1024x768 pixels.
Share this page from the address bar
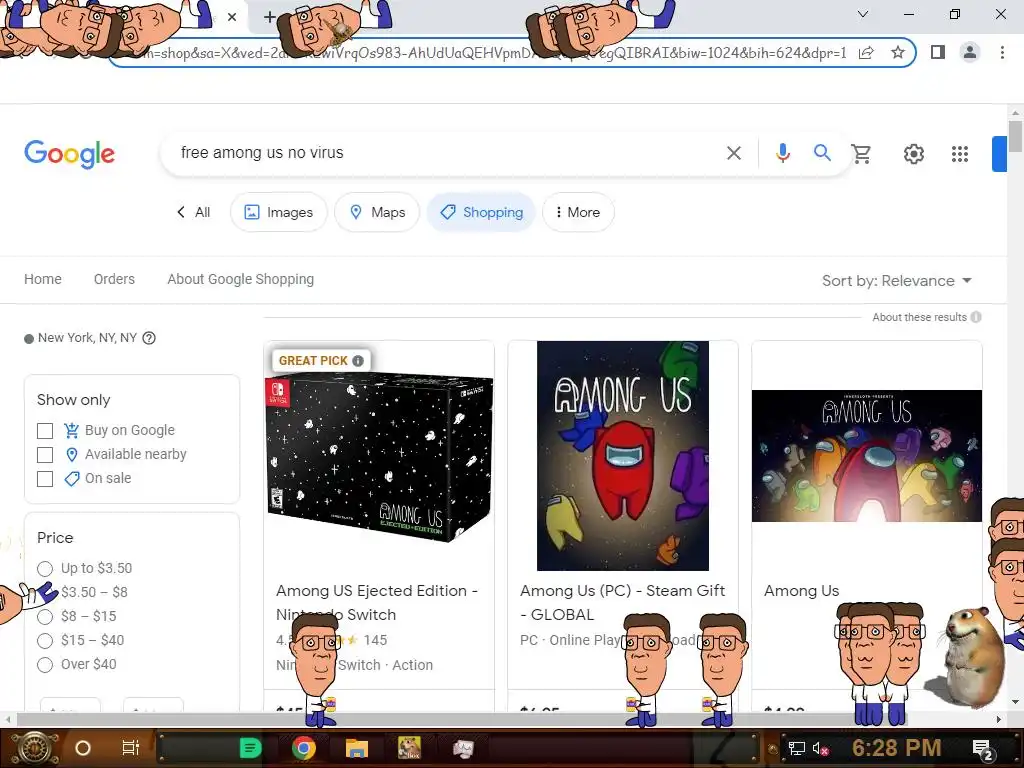click(x=866, y=53)
